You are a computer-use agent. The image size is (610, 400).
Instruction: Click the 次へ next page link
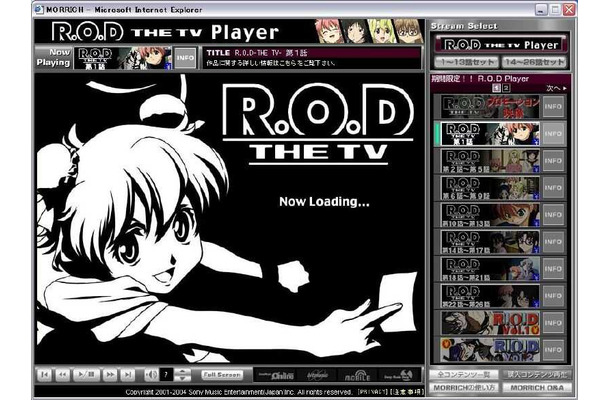[x=556, y=88]
